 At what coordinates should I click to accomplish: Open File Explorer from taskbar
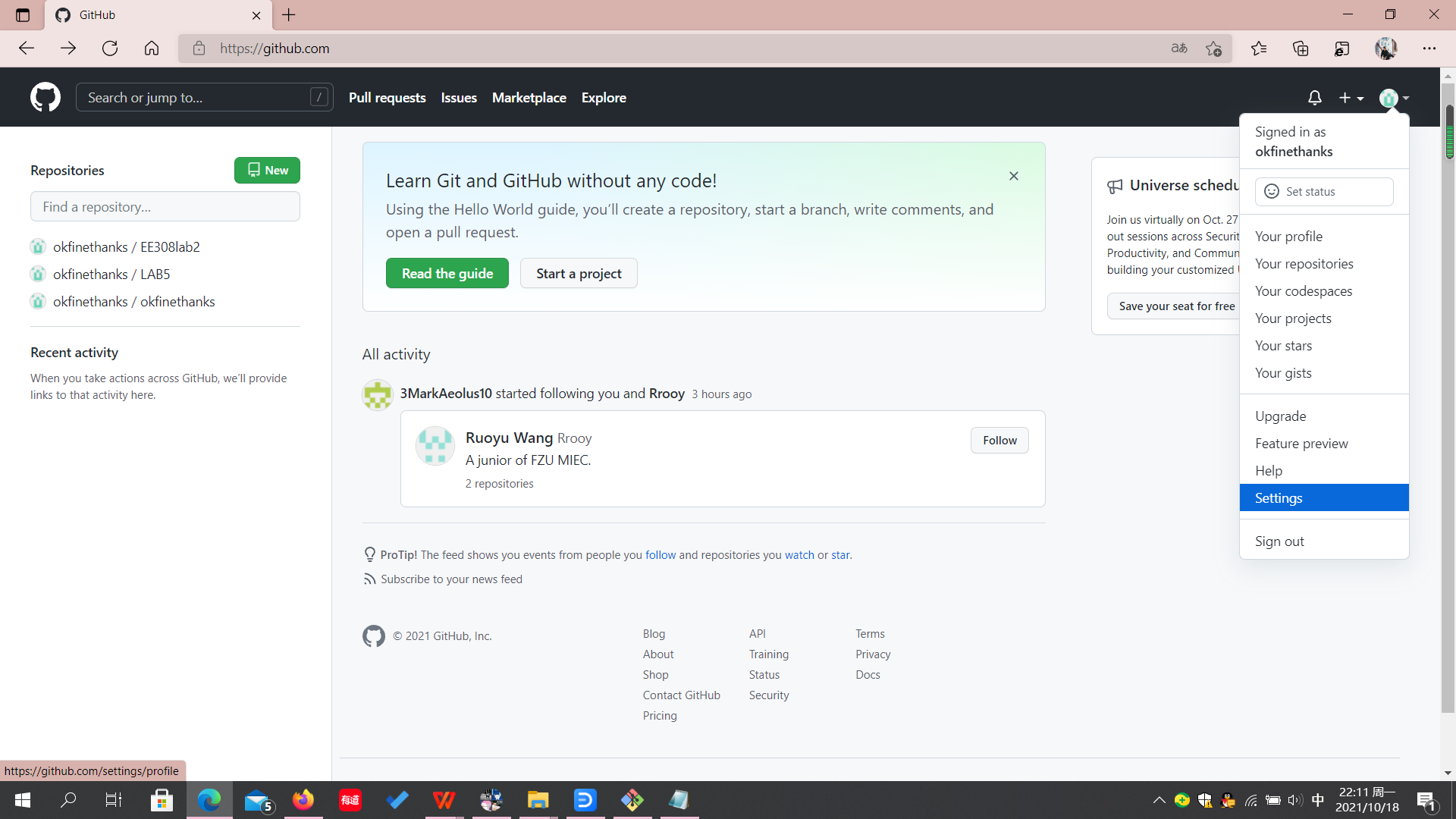(x=538, y=800)
